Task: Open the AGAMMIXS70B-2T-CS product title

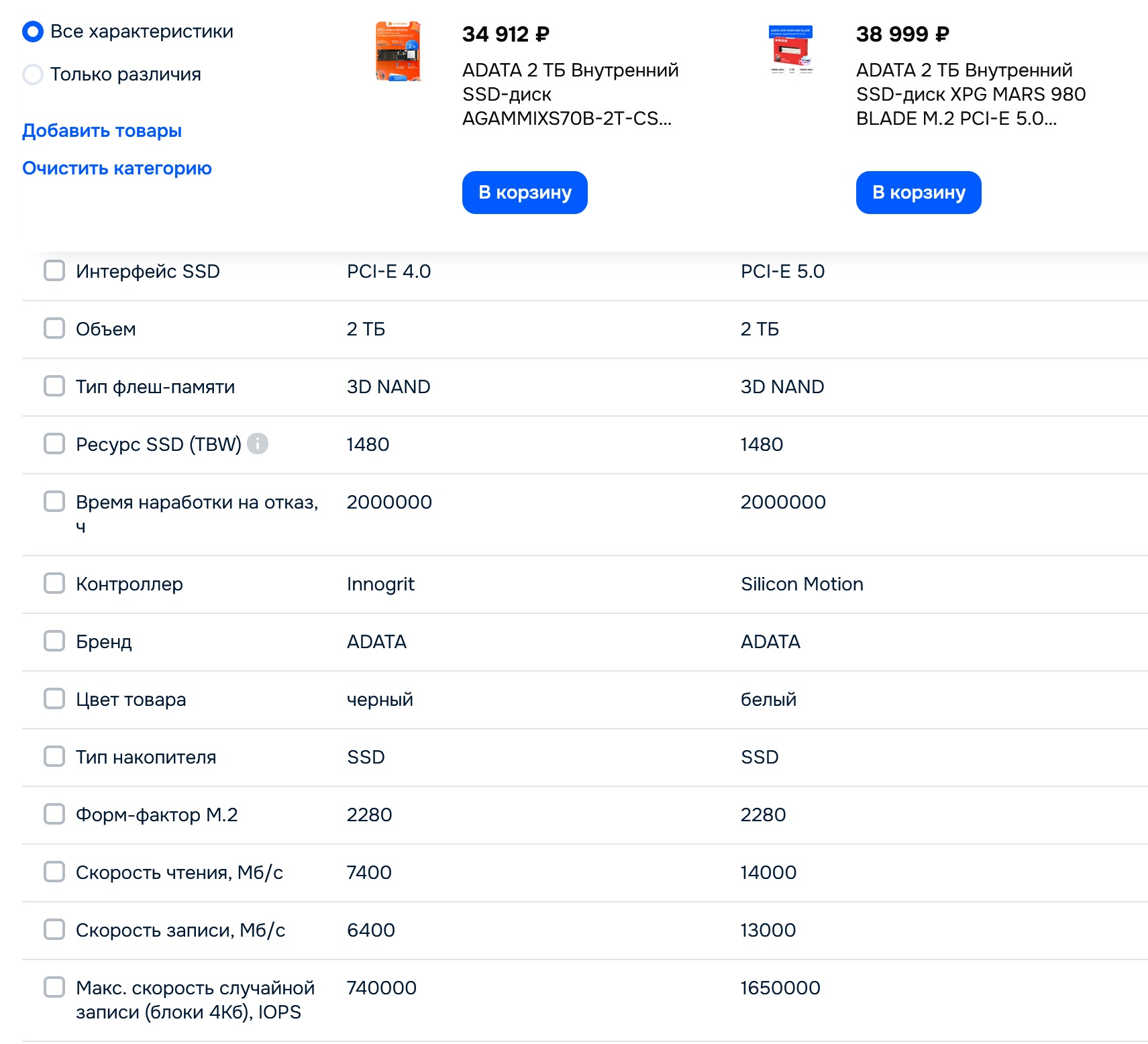Action: click(x=570, y=95)
